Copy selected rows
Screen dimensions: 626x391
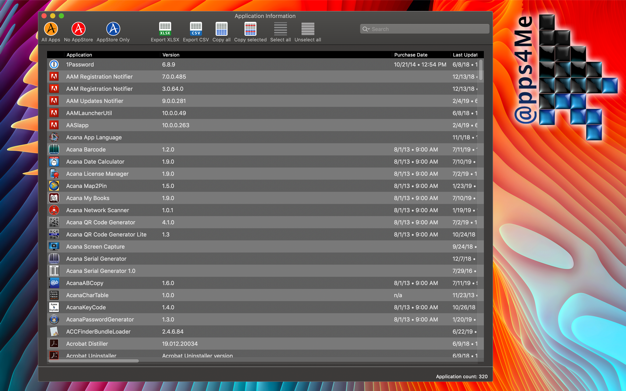pos(250,32)
